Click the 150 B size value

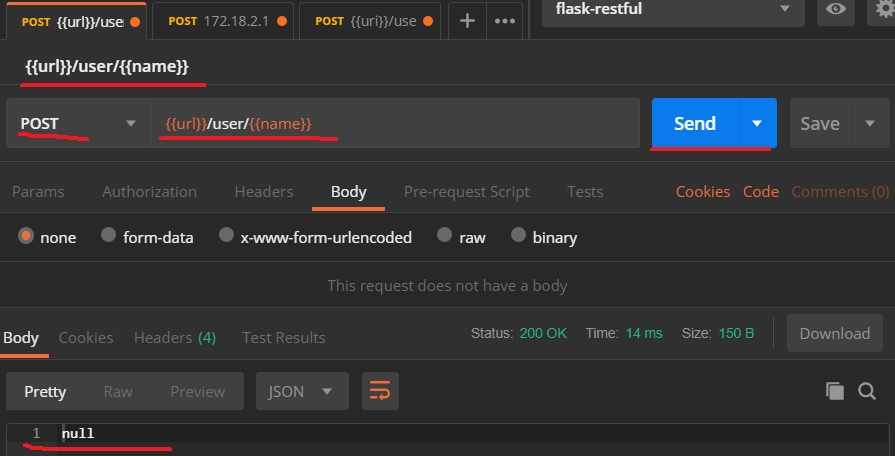coord(736,333)
